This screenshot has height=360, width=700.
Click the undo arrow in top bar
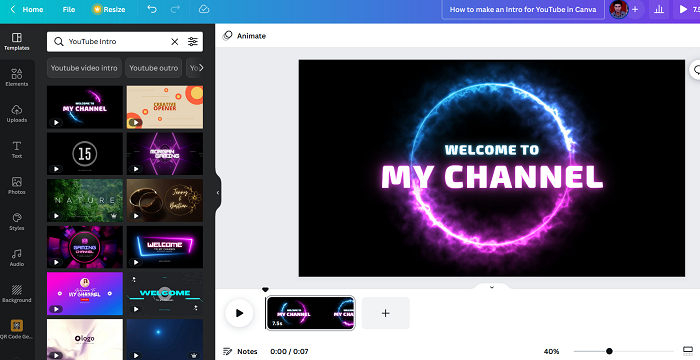point(152,9)
